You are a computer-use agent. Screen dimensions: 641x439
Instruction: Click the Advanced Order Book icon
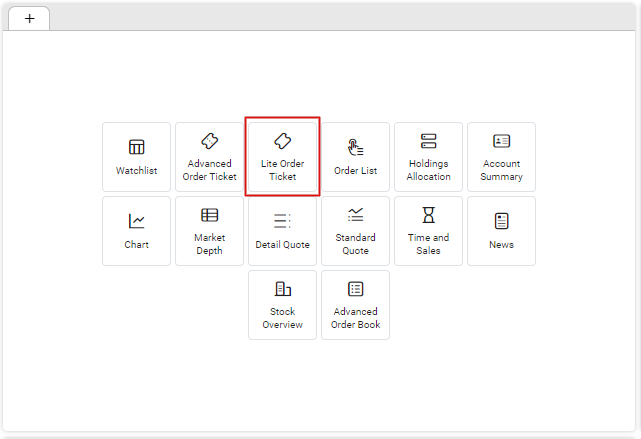(x=355, y=289)
